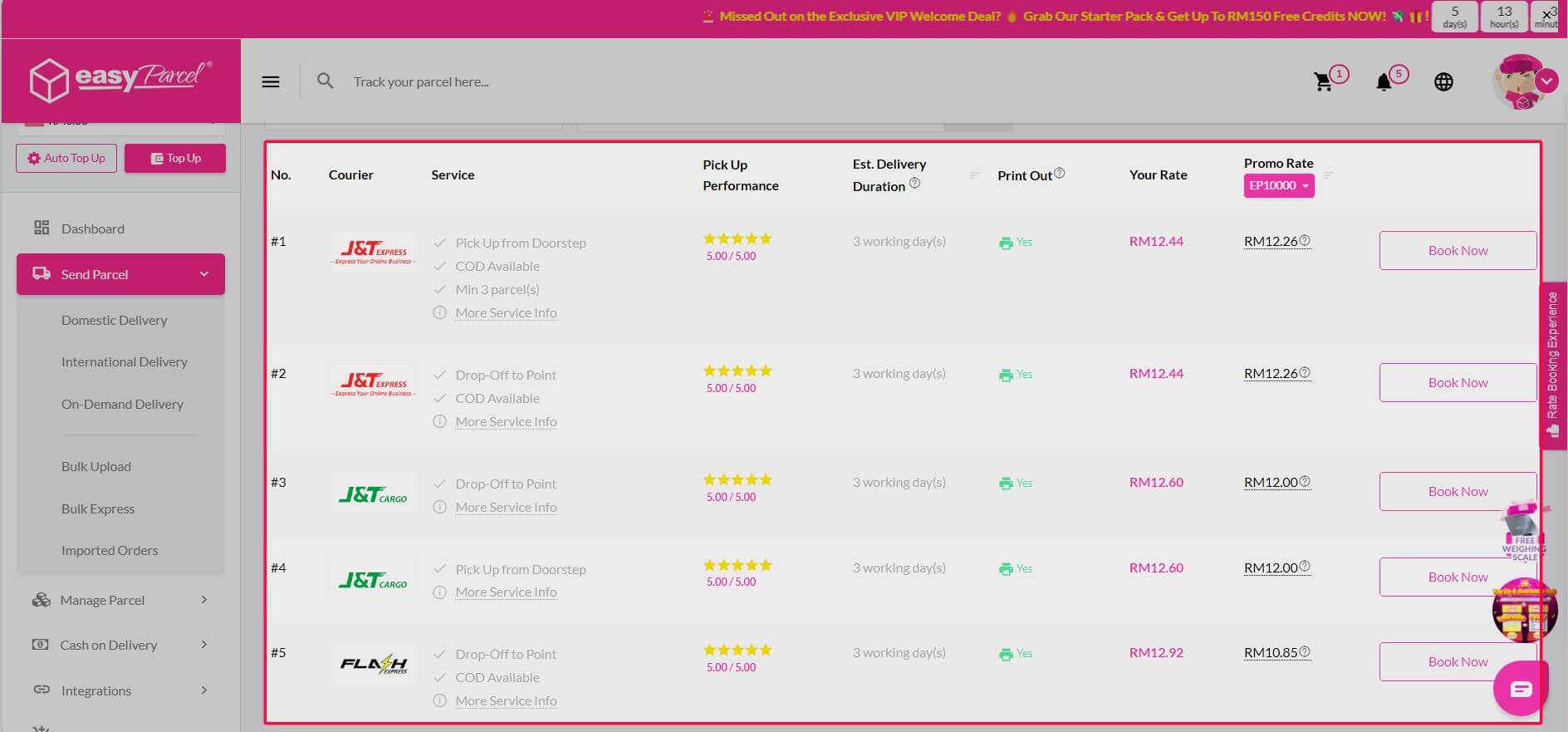Screen dimensions: 1568x732
Task: Collapse the Send Parcel menu
Action: click(x=203, y=274)
